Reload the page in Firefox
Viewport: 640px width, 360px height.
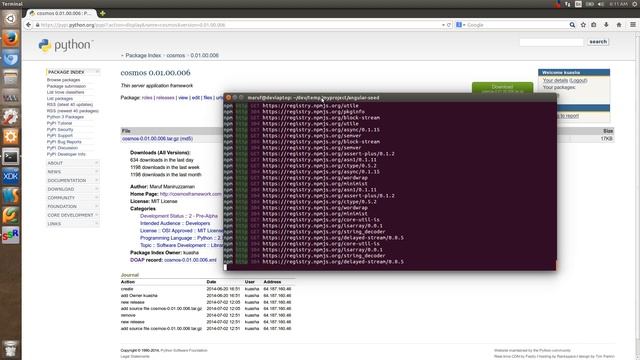click(449, 25)
